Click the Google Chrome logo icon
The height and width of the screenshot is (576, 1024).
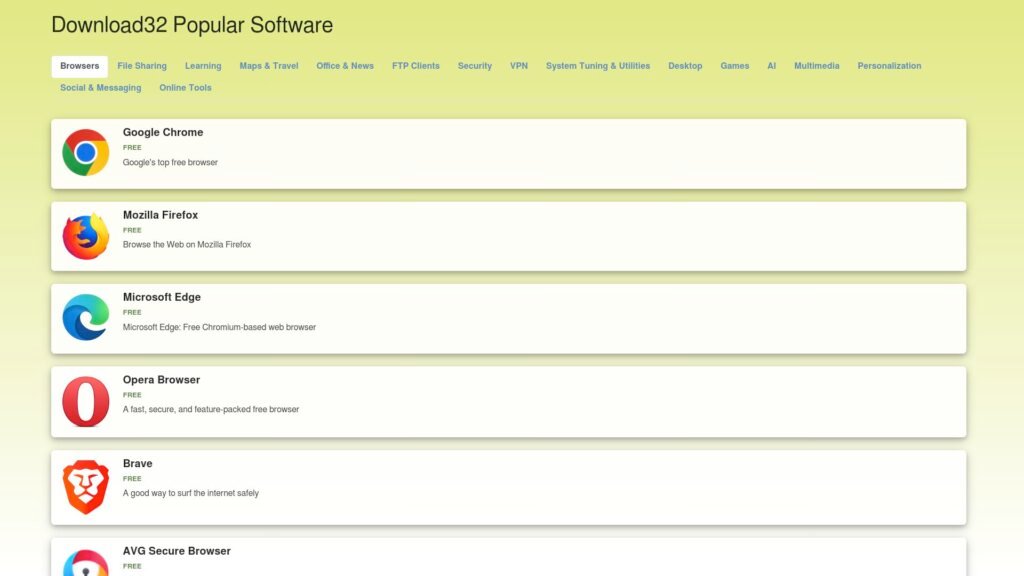click(86, 153)
